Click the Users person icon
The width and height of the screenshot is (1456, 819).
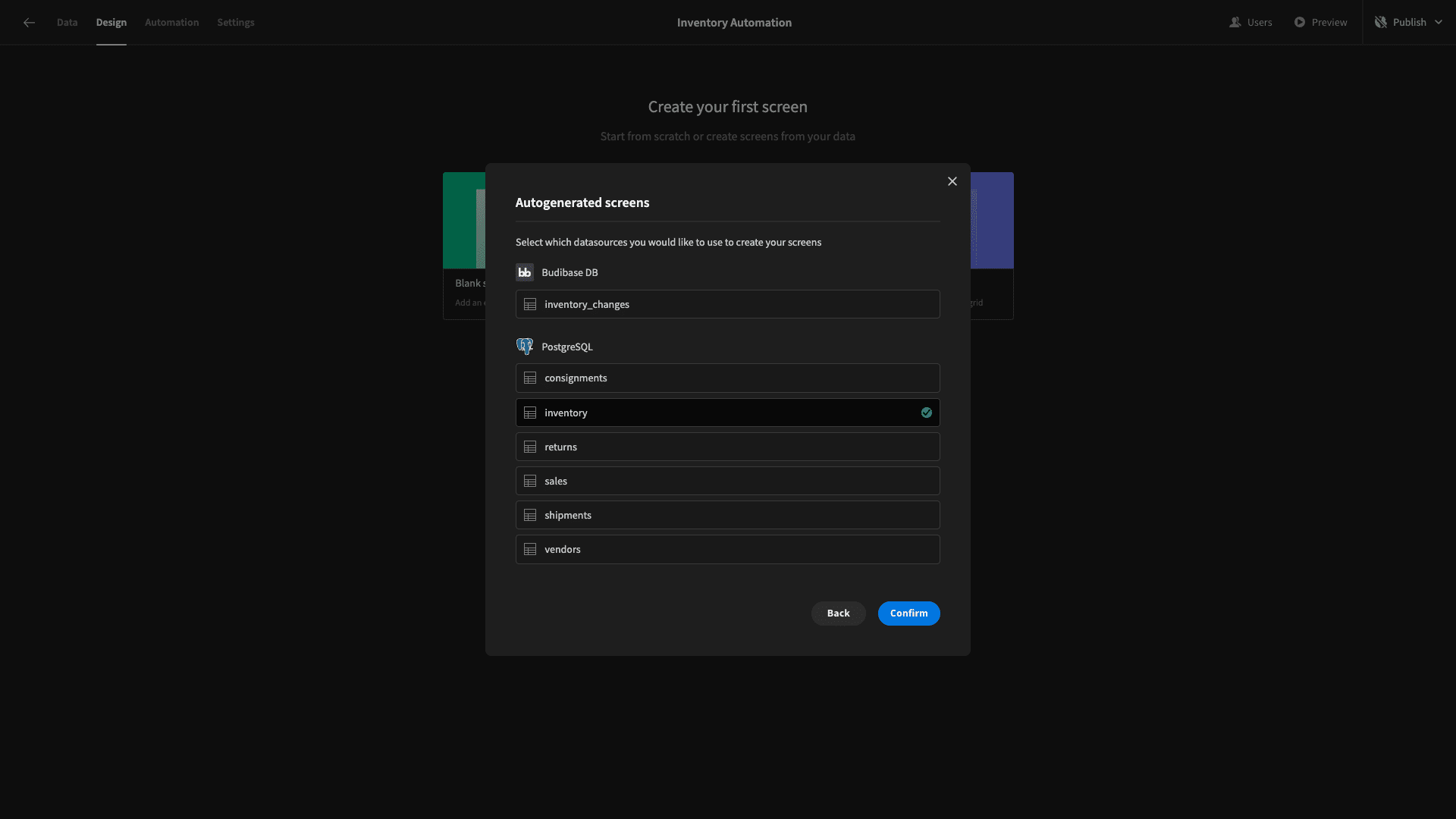1235,23
